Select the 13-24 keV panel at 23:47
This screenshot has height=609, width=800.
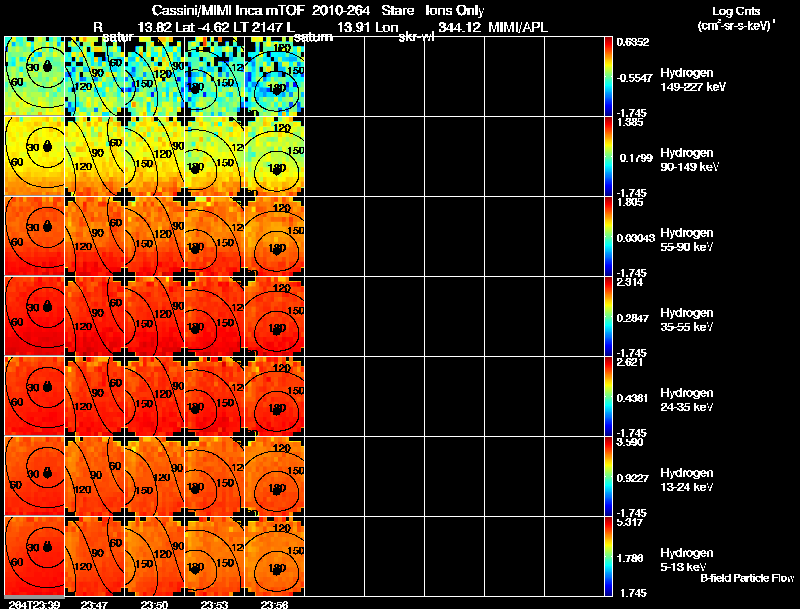(x=95, y=476)
